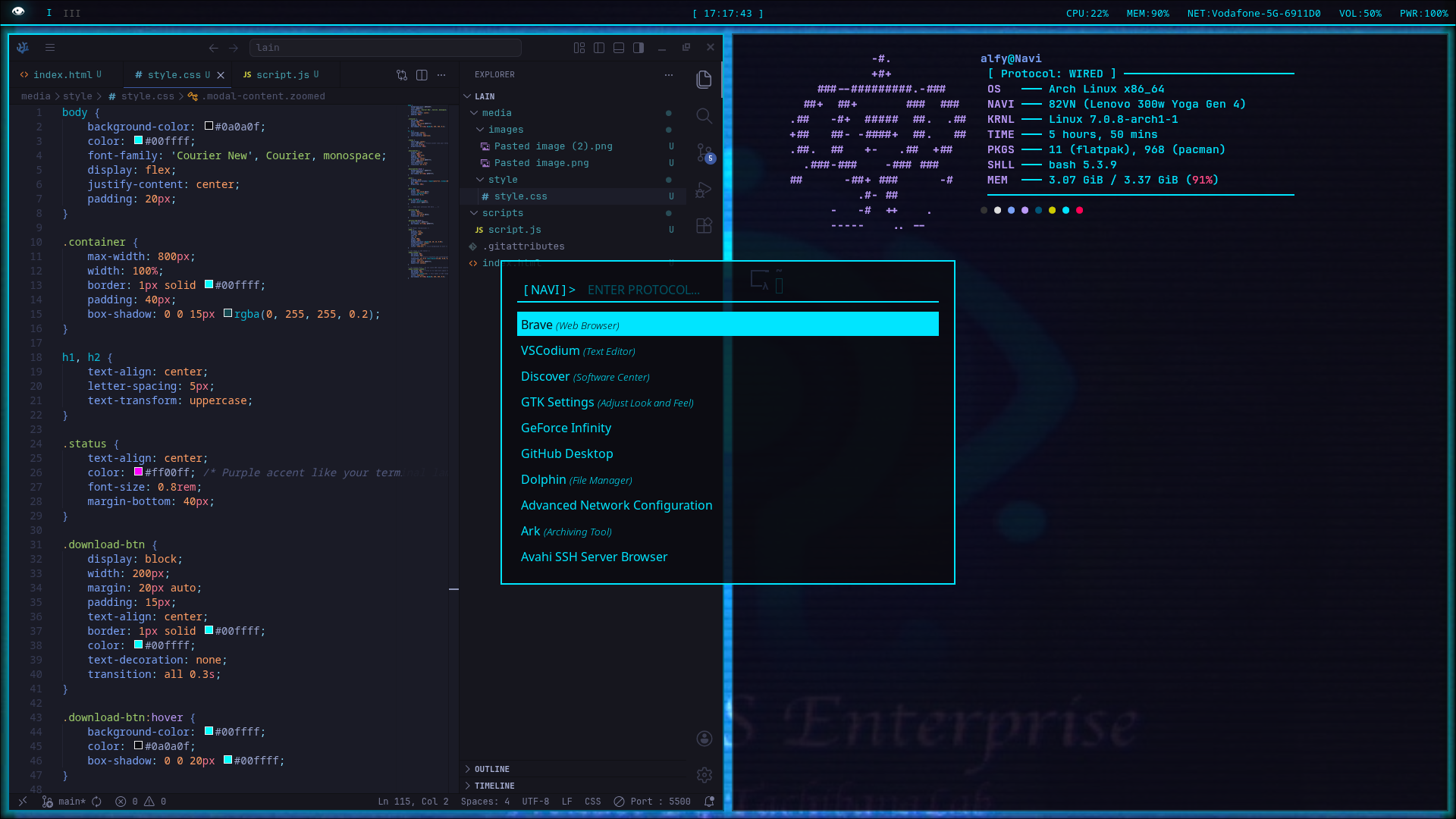
Task: Open the errors and warnings counter
Action: pos(141,802)
